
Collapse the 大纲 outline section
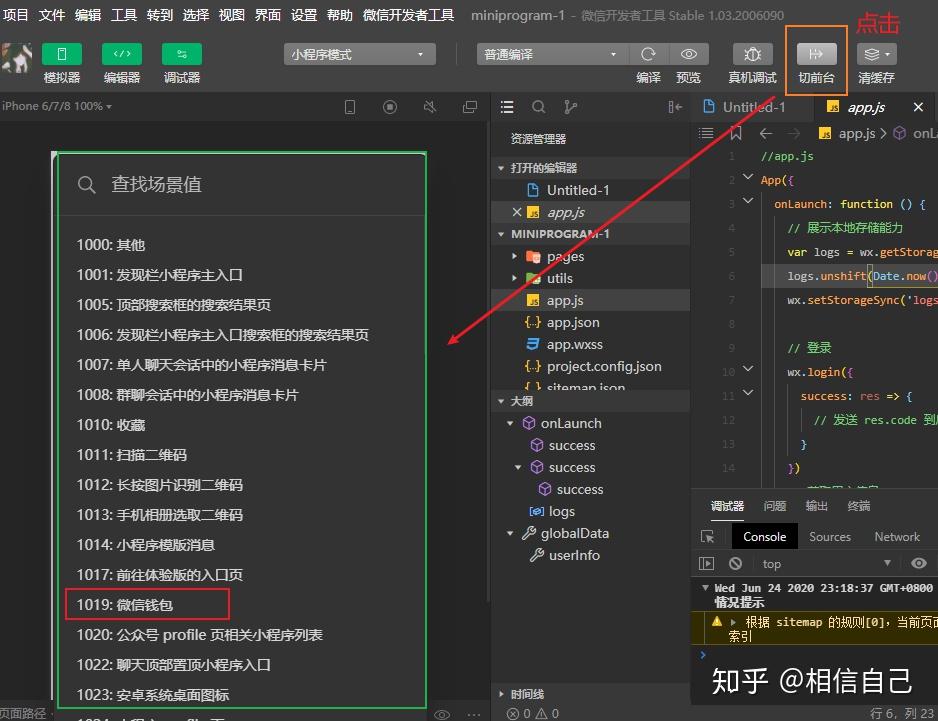coord(501,401)
